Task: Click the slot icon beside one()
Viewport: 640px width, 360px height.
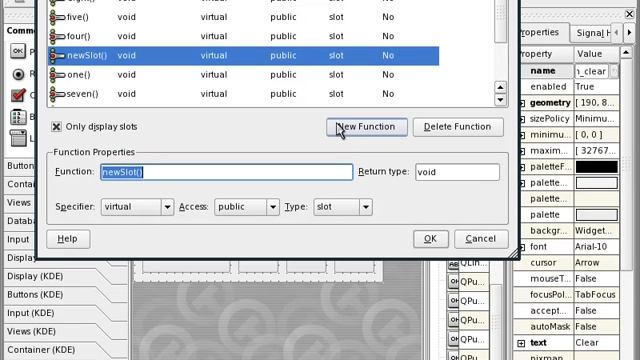Action: click(57, 75)
